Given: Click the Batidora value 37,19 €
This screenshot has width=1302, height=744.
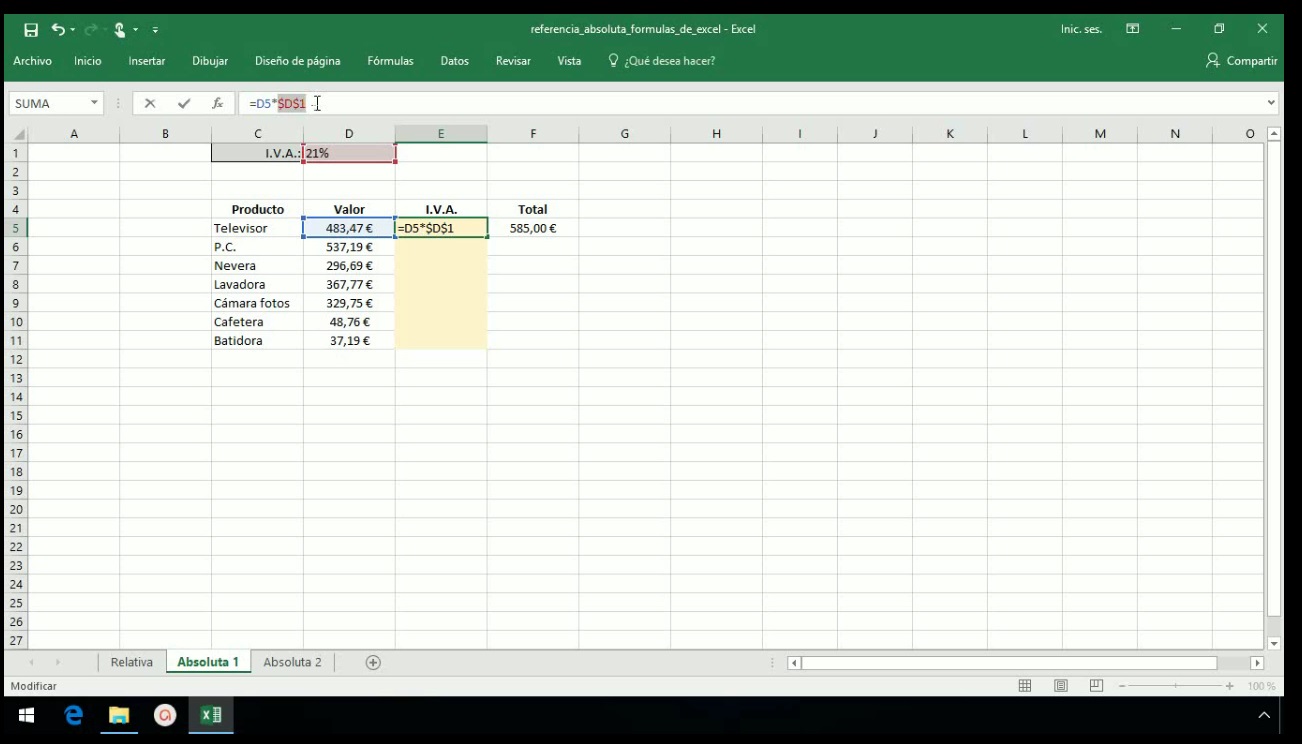Looking at the screenshot, I should [x=349, y=341].
